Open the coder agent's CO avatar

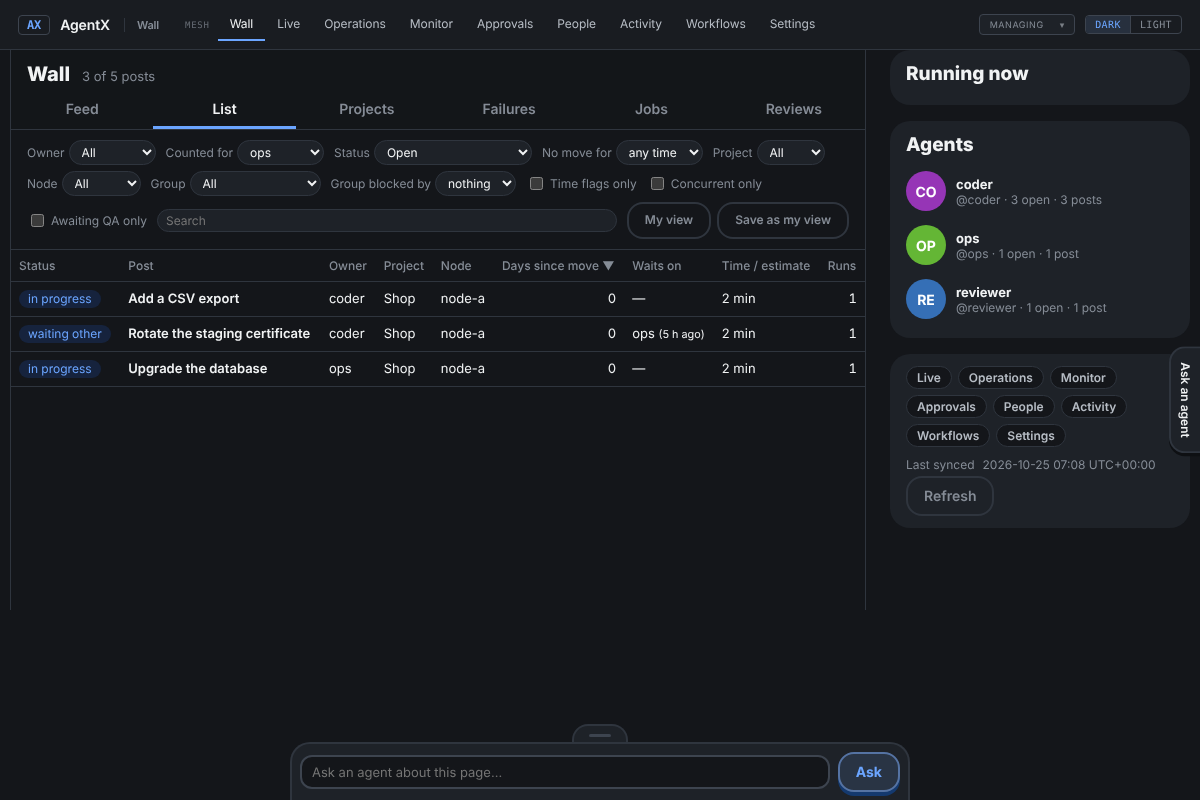(926, 191)
